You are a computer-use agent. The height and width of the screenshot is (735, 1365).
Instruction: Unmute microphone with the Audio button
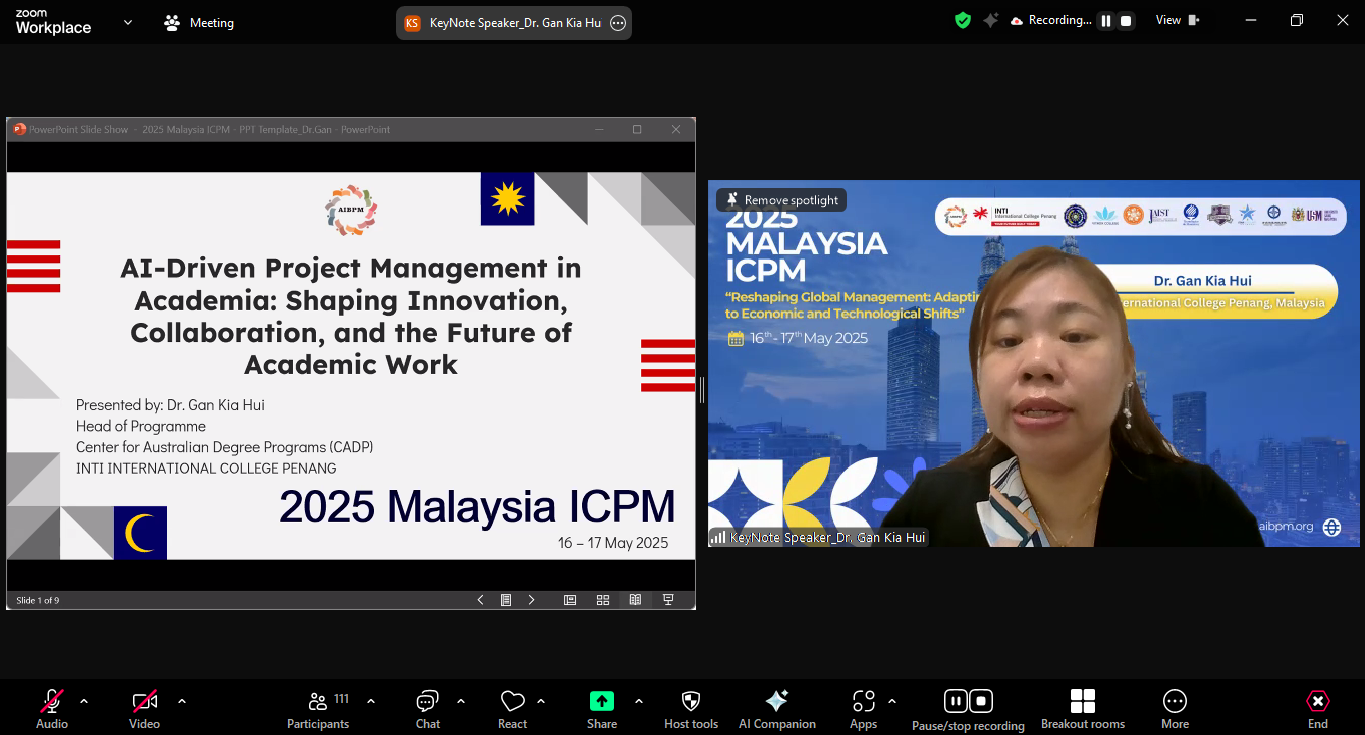(x=52, y=709)
